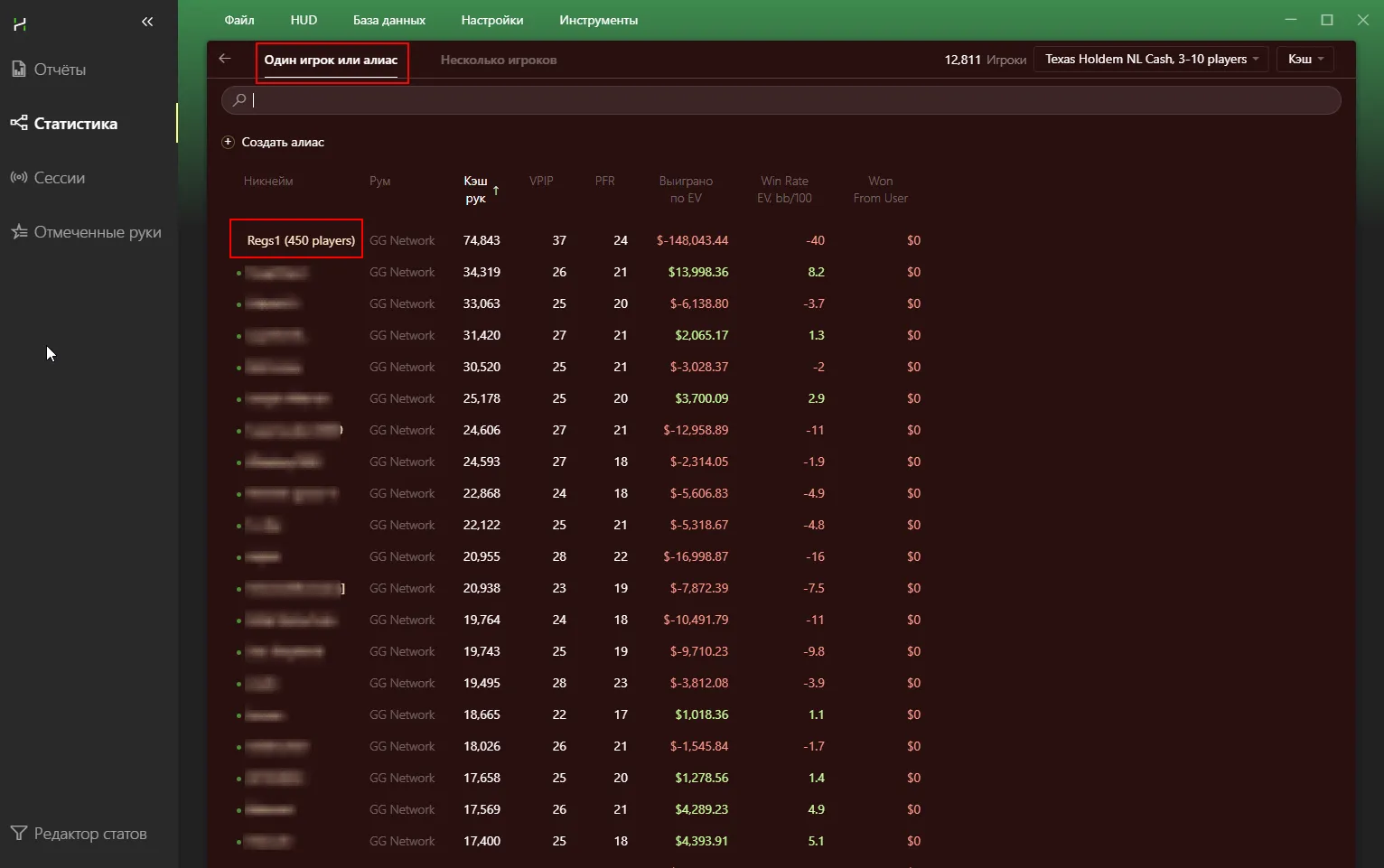Click Создать алиас link

pyautogui.click(x=283, y=142)
